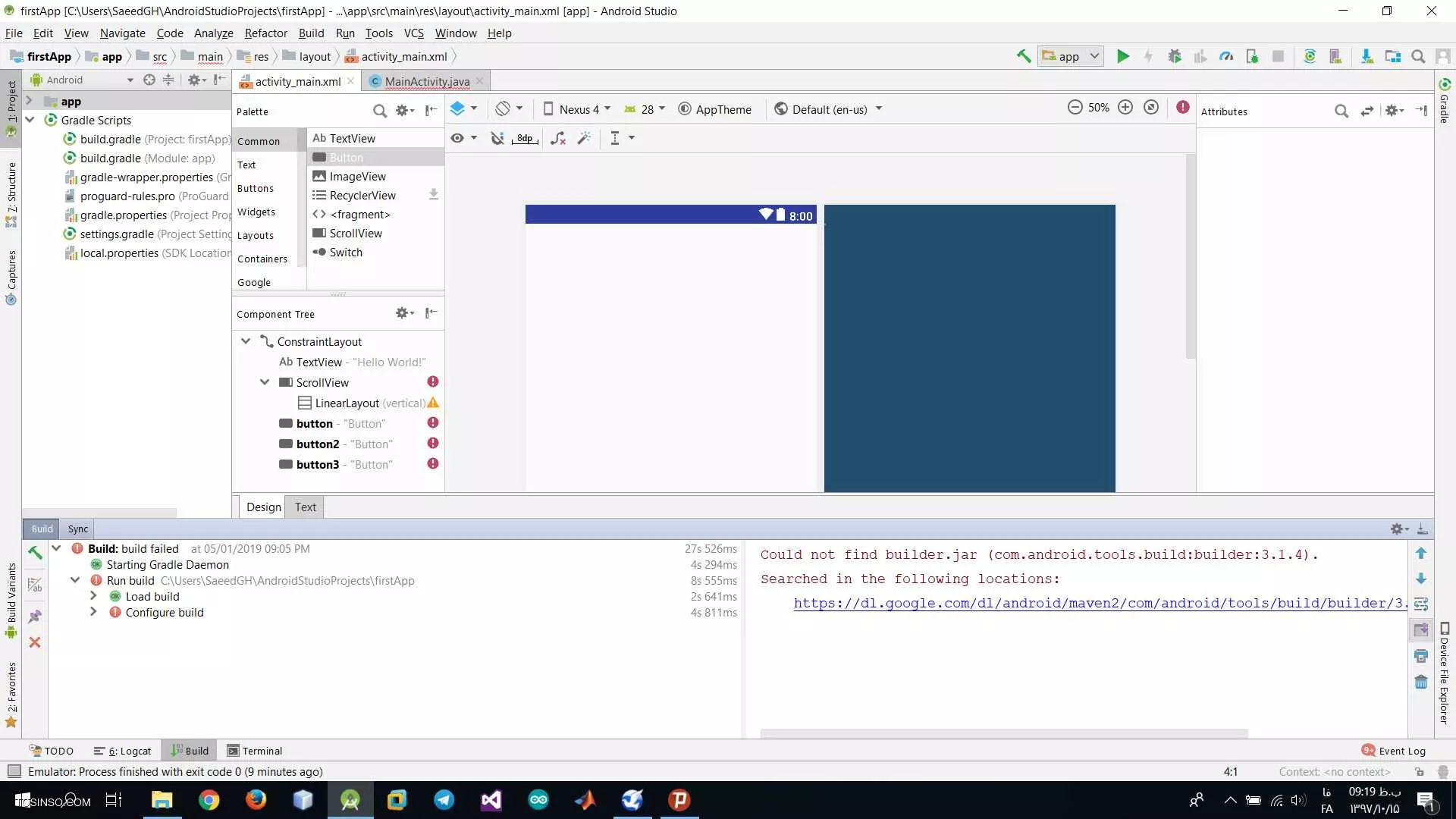Collapse ScrollView in Component Tree
The image size is (1456, 819).
[265, 382]
